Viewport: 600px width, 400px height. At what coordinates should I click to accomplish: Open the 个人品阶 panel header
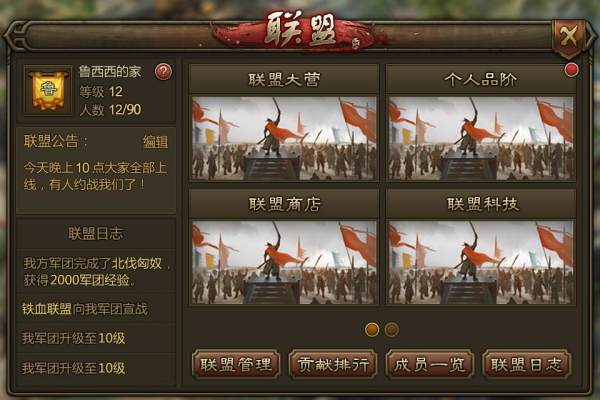coord(481,80)
